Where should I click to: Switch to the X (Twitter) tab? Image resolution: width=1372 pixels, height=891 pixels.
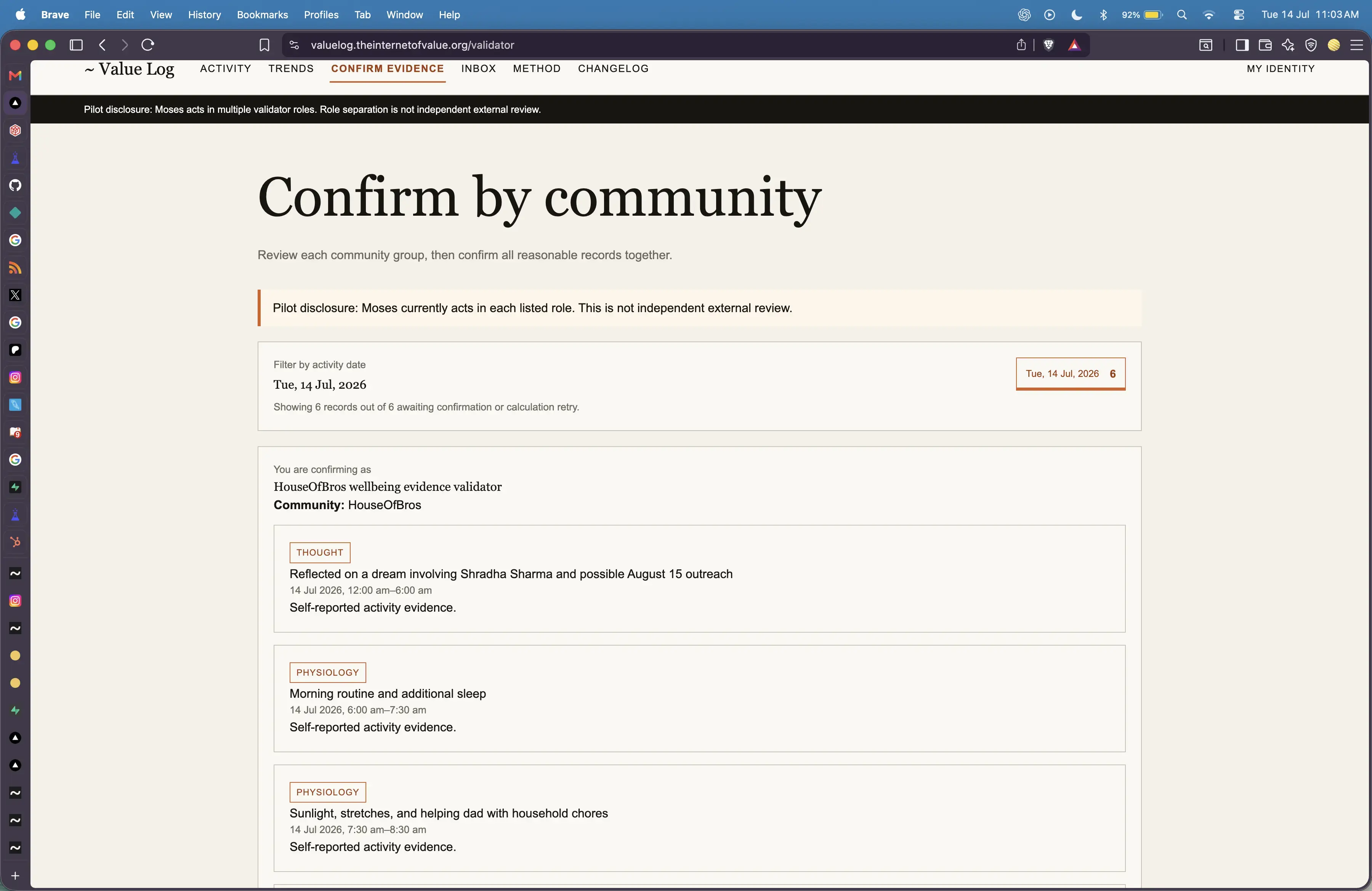click(x=16, y=295)
